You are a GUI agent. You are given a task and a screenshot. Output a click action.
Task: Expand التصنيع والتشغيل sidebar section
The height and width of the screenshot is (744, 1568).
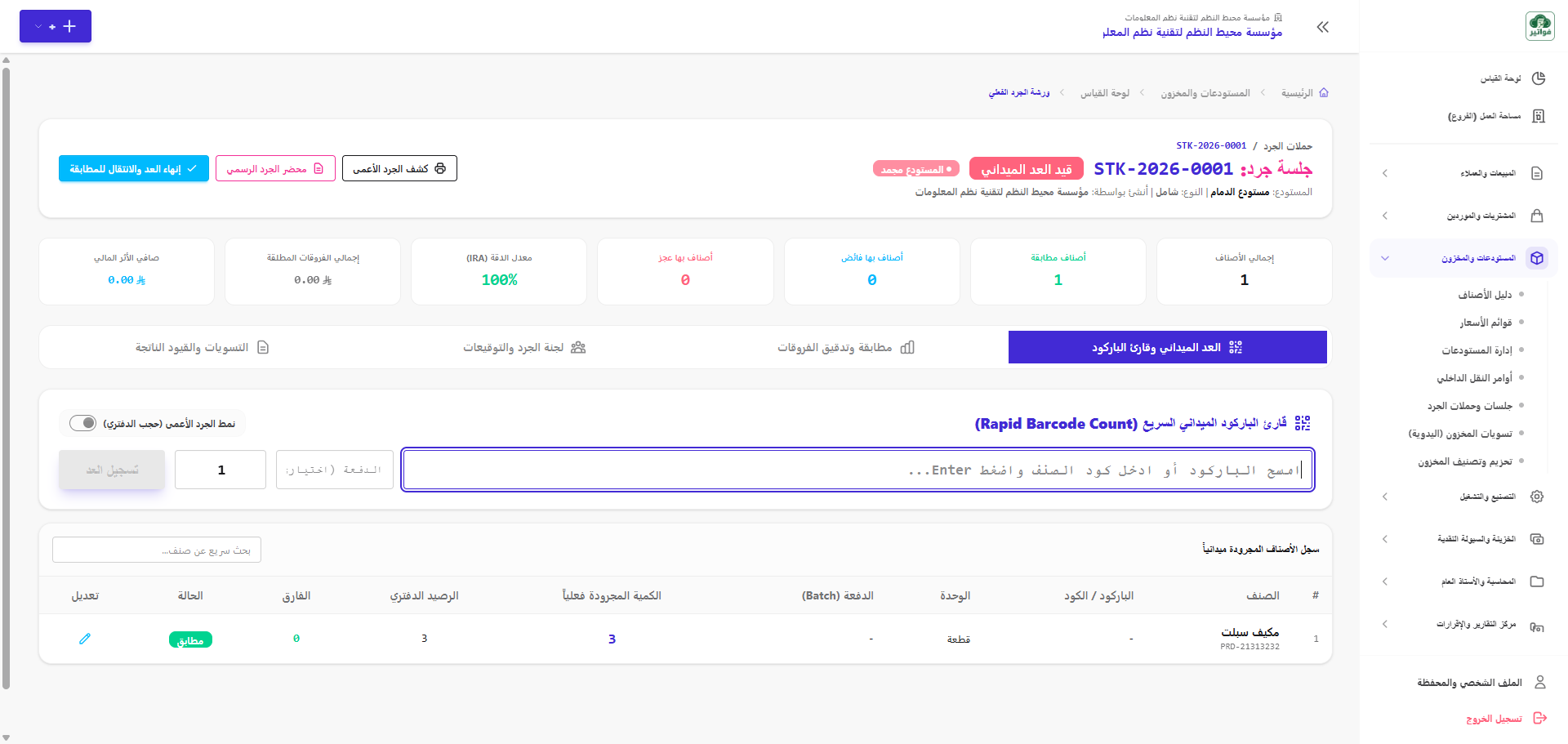point(1385,497)
